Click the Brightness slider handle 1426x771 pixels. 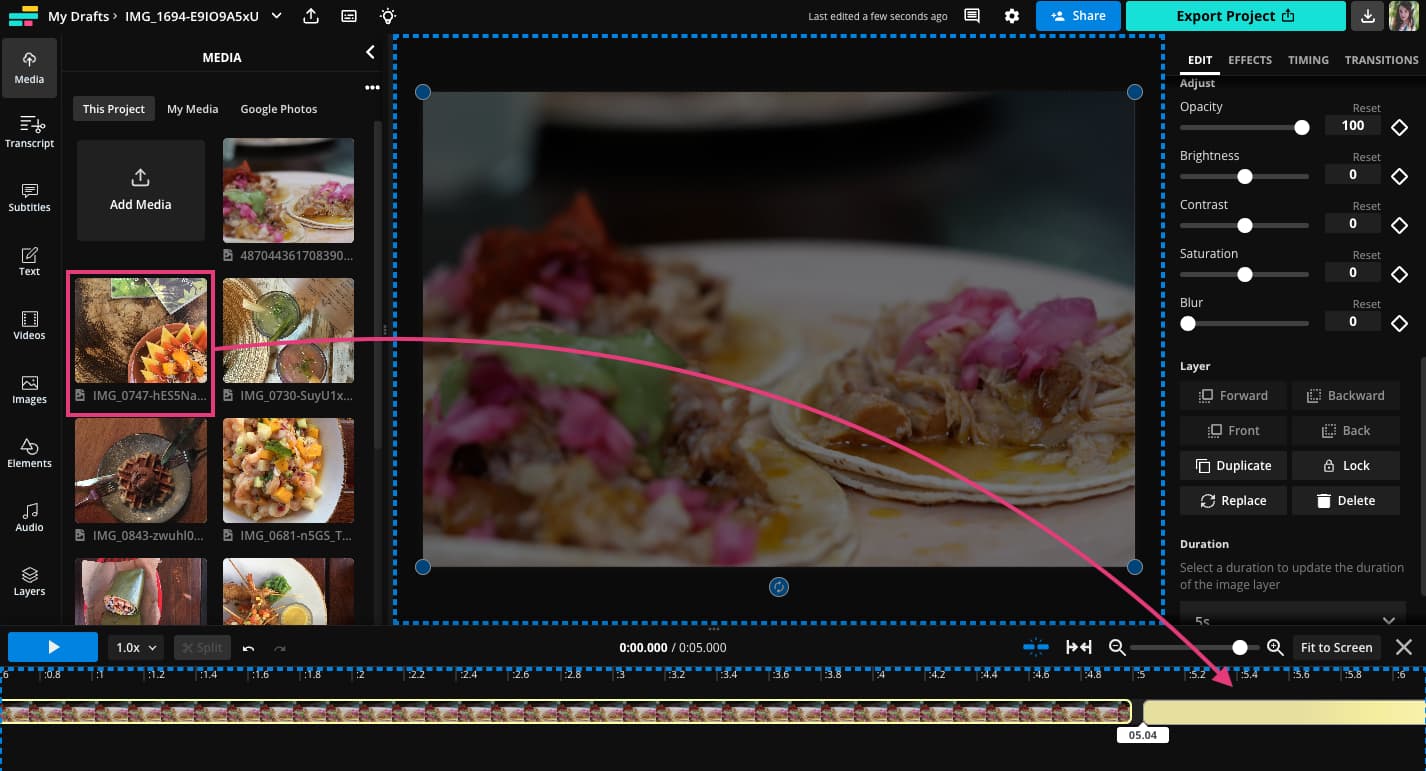click(1245, 176)
